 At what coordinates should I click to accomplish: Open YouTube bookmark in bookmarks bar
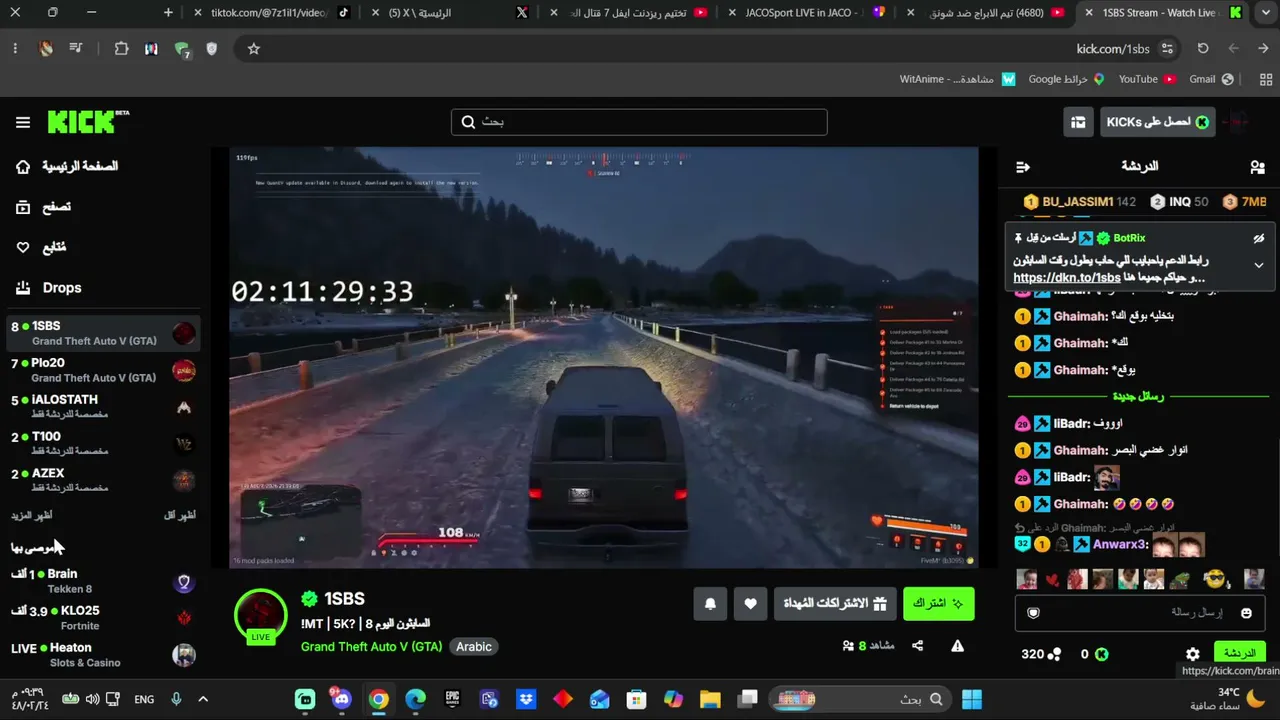point(1147,79)
